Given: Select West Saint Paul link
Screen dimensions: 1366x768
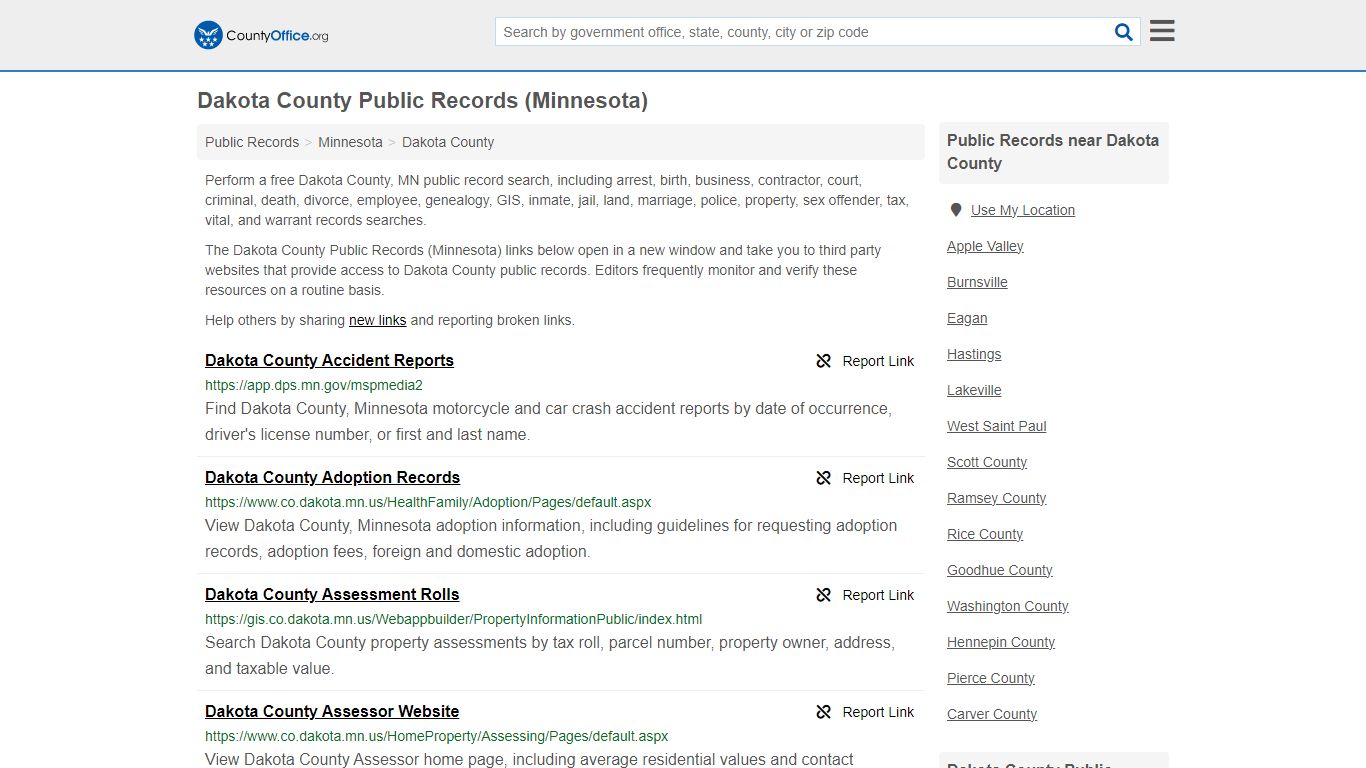Looking at the screenshot, I should coord(997,426).
